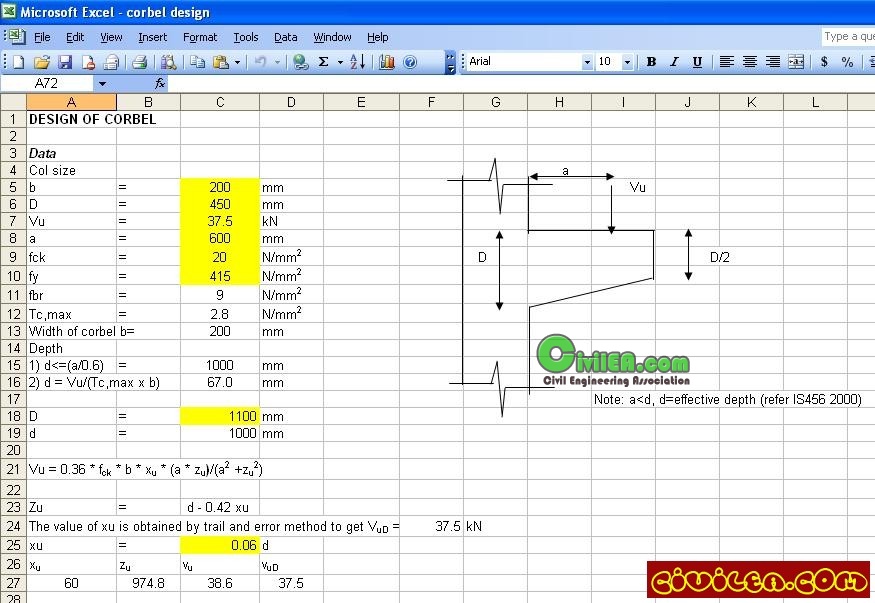This screenshot has width=875, height=603.
Task: Open Excel Help question mark icon
Action: pos(410,62)
